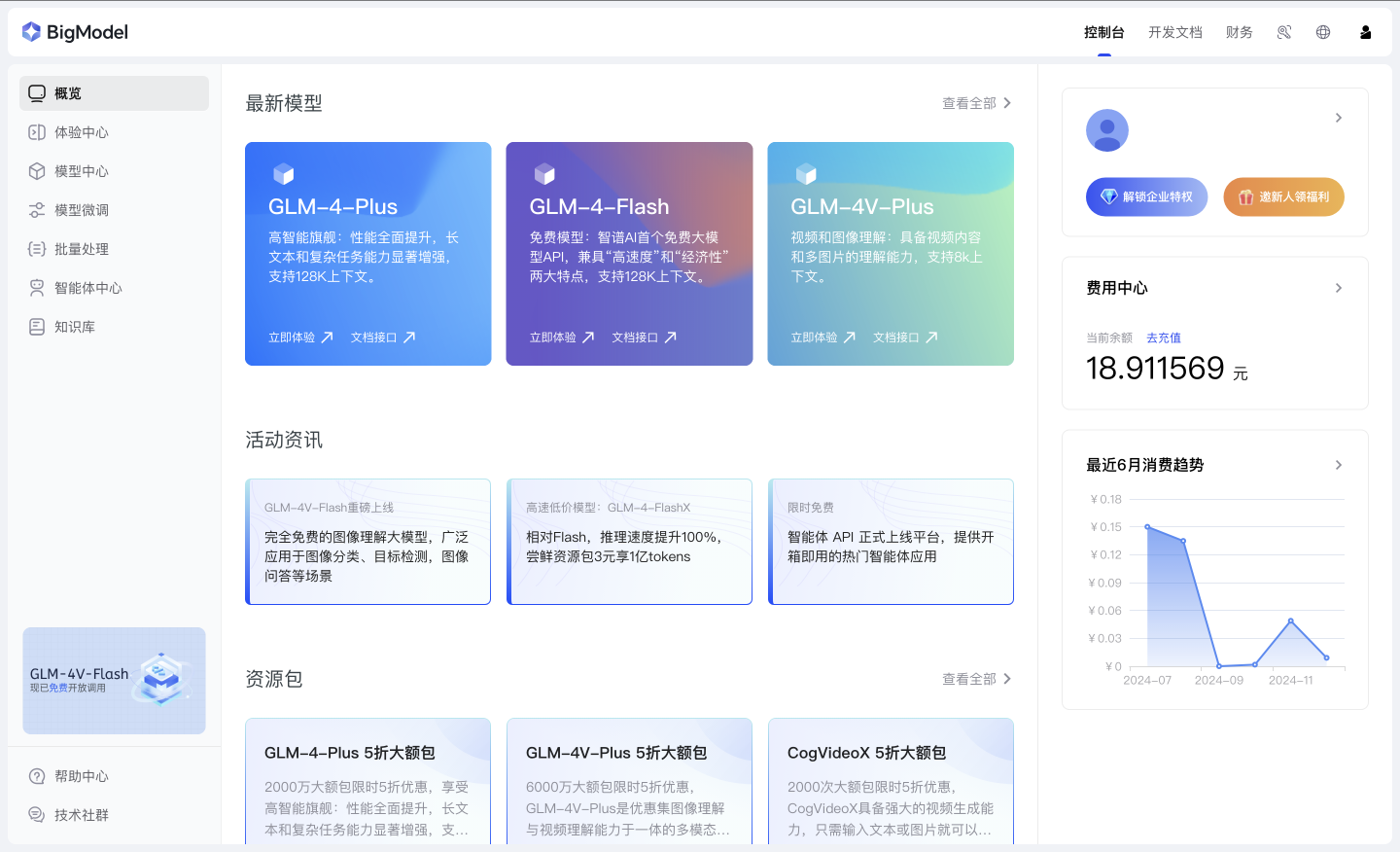This screenshot has width=1400, height=852.
Task: Click the 知识库 sidebar icon
Action: [37, 327]
